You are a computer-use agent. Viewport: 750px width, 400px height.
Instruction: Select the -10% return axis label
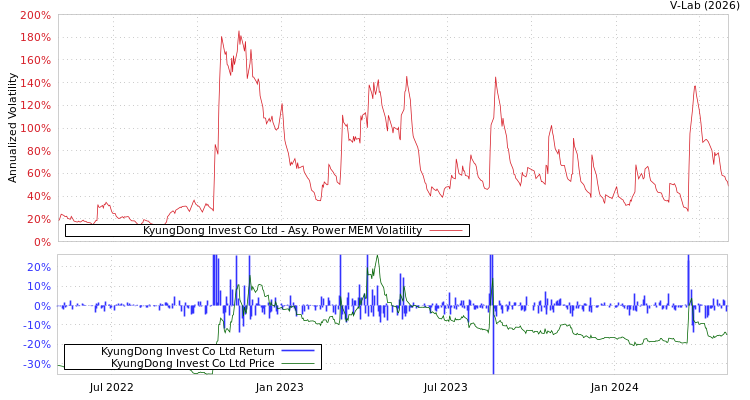[36, 325]
